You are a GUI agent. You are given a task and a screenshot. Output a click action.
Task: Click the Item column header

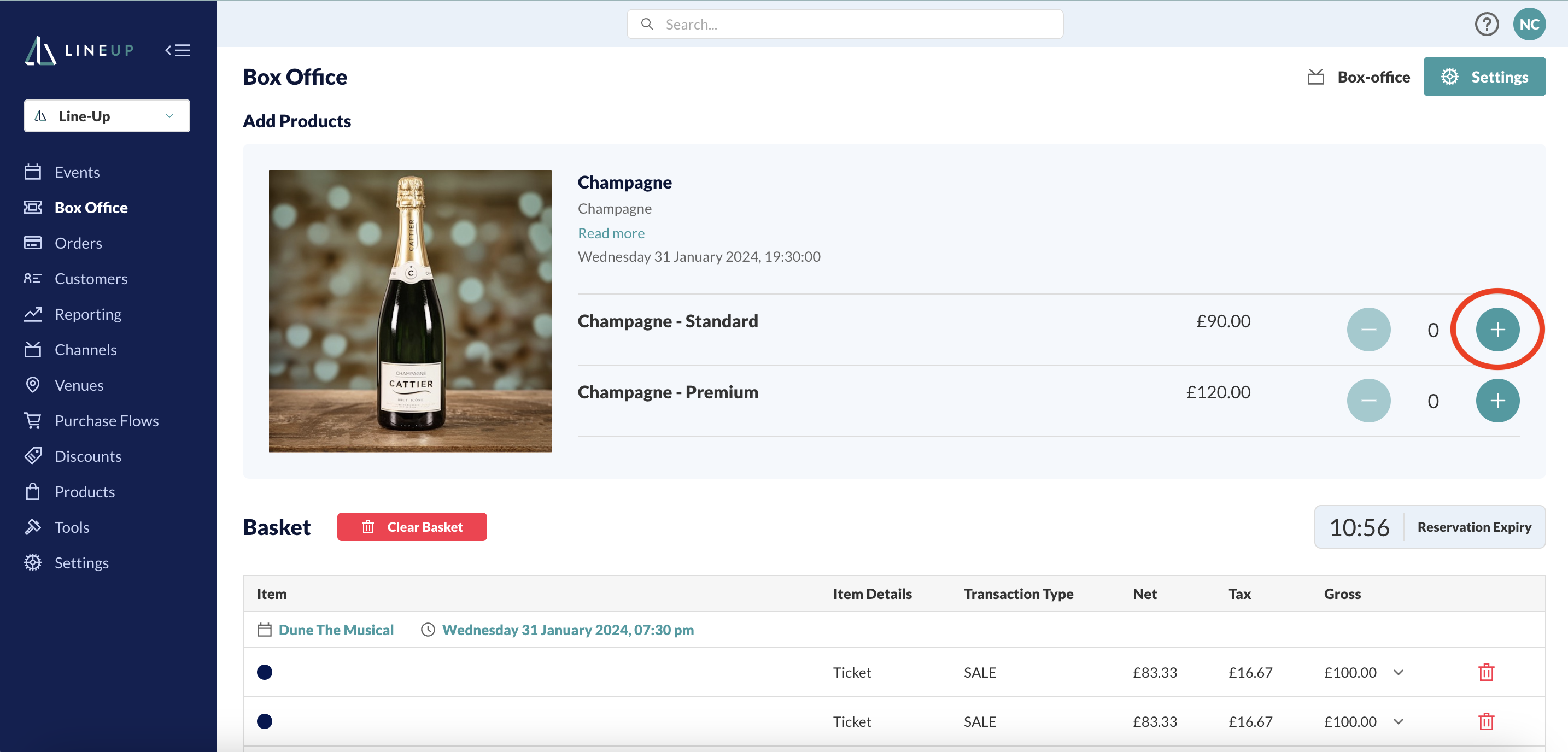tap(272, 594)
